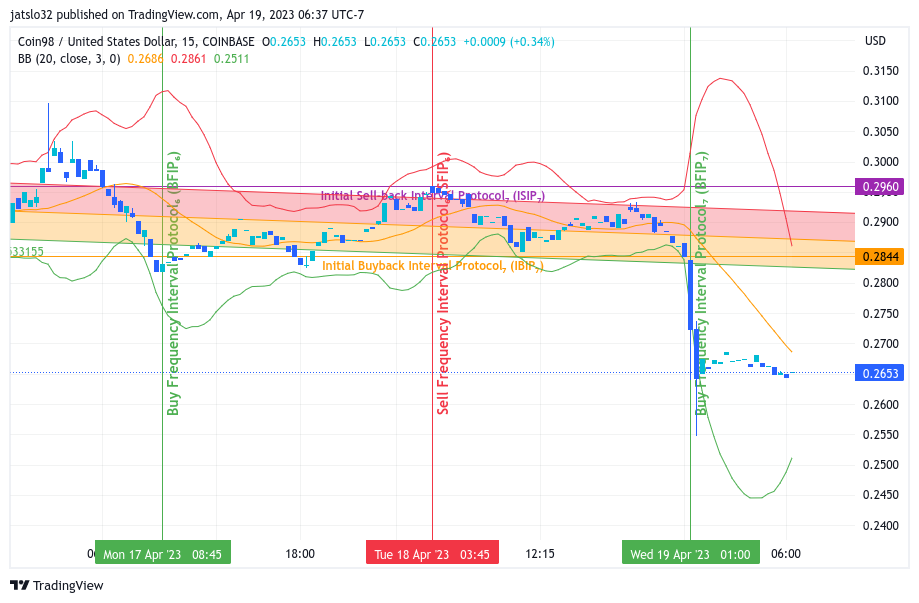Click the Buy Frequency Interval Protocol BFIP7 label

pyautogui.click(x=702, y=284)
